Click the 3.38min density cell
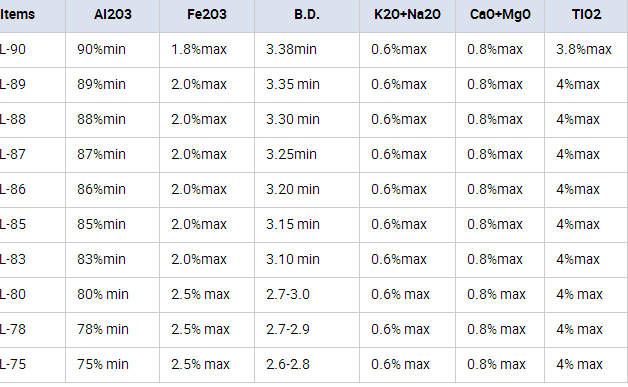Viewport: 628px width, 387px height. [x=307, y=50]
